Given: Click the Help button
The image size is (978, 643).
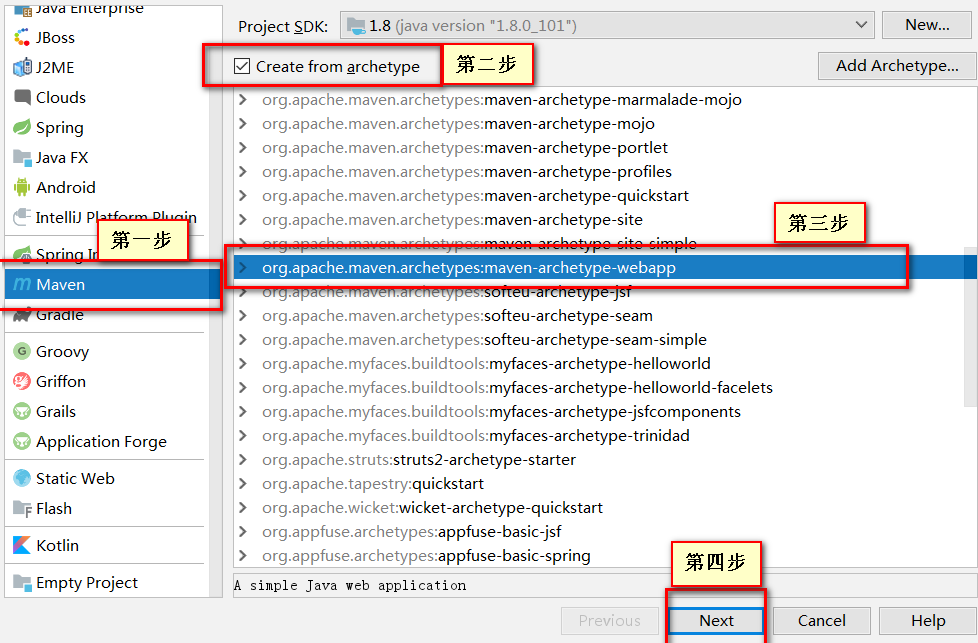Looking at the screenshot, I should [931, 621].
